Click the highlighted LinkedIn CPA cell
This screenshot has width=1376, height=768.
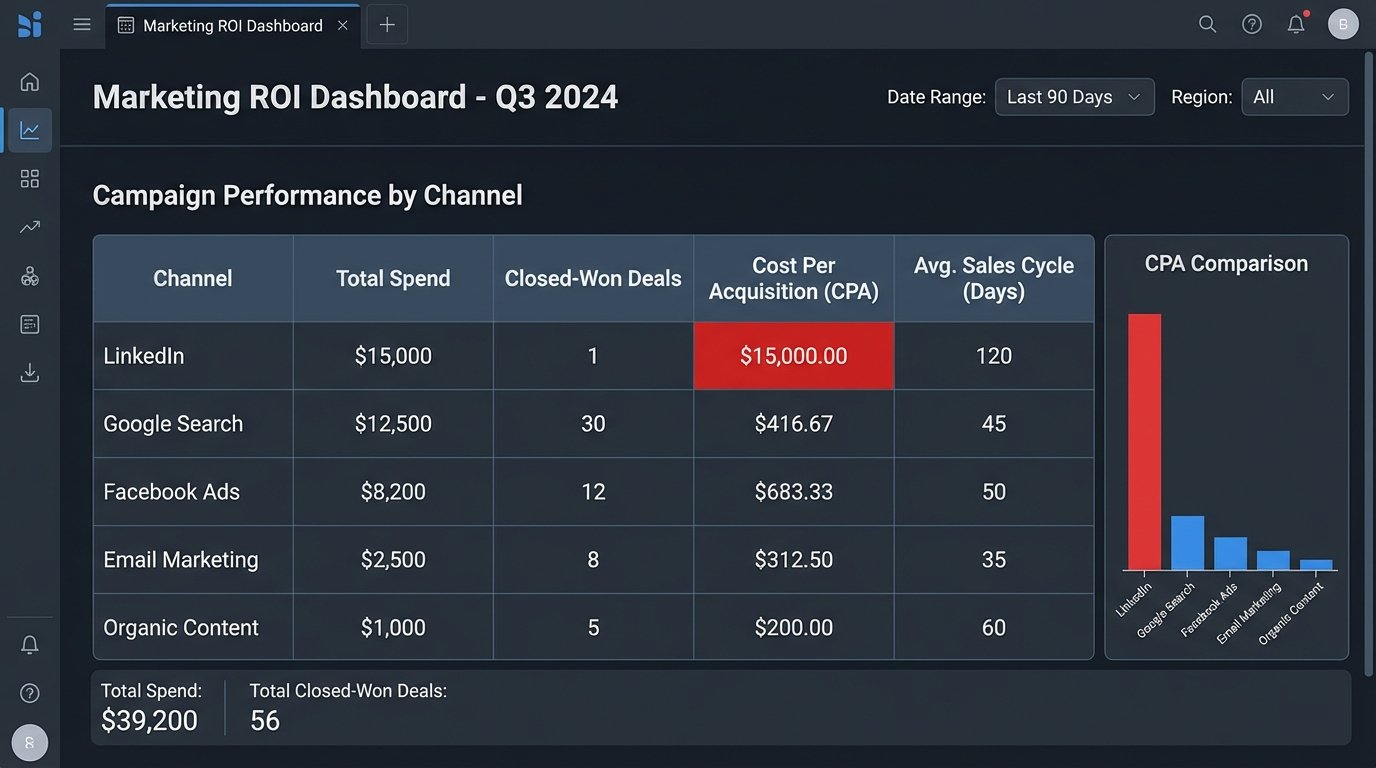click(x=793, y=355)
